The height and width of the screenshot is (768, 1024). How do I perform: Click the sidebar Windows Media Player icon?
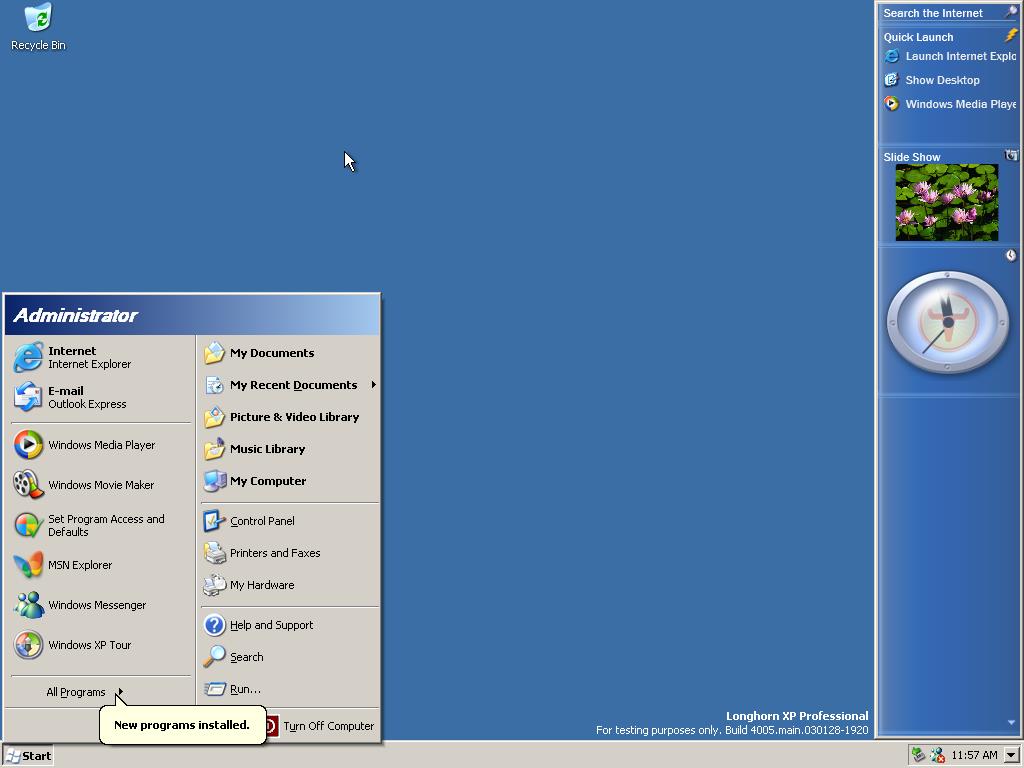(x=891, y=104)
